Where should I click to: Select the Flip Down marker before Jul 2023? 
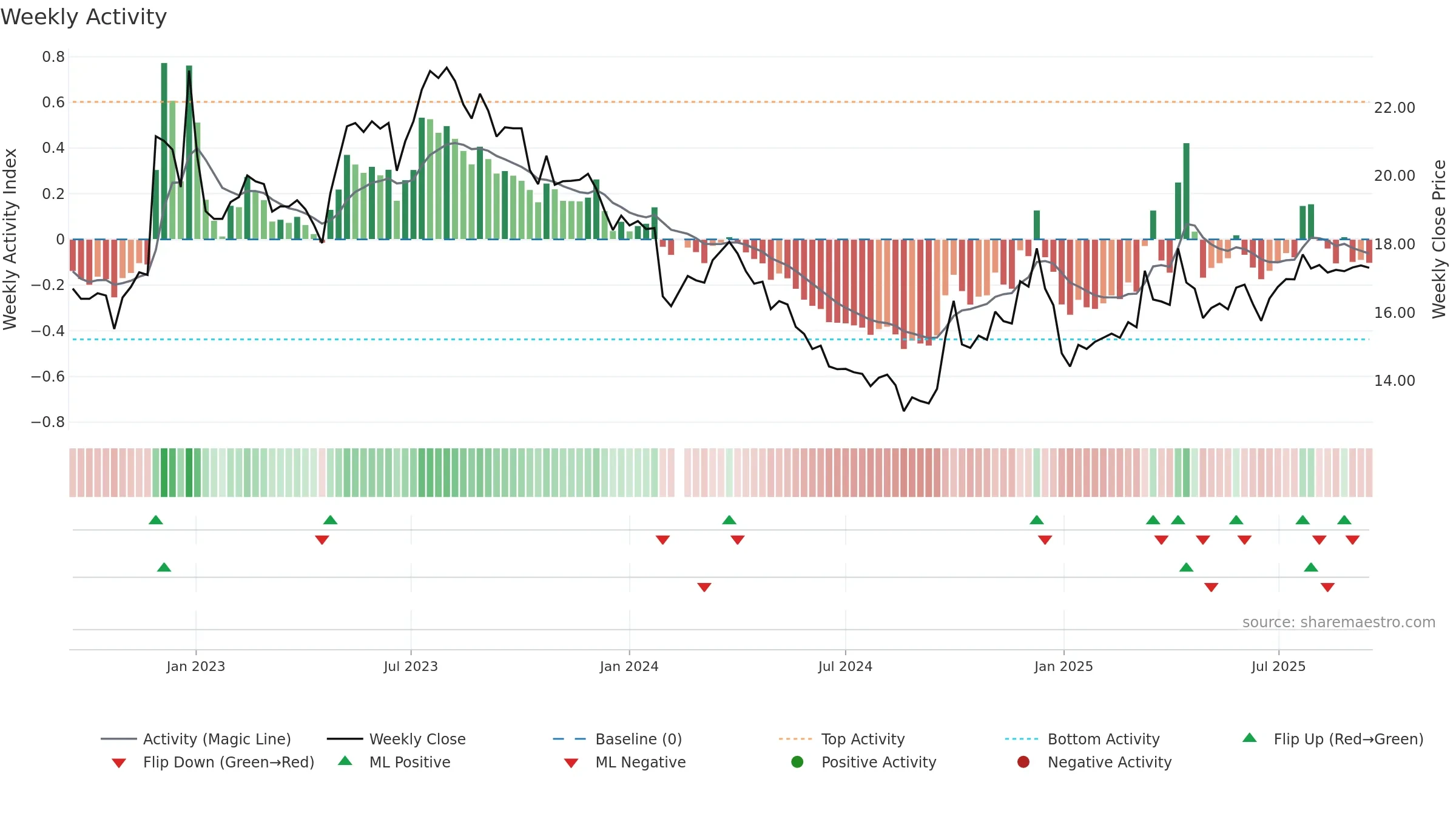click(322, 540)
